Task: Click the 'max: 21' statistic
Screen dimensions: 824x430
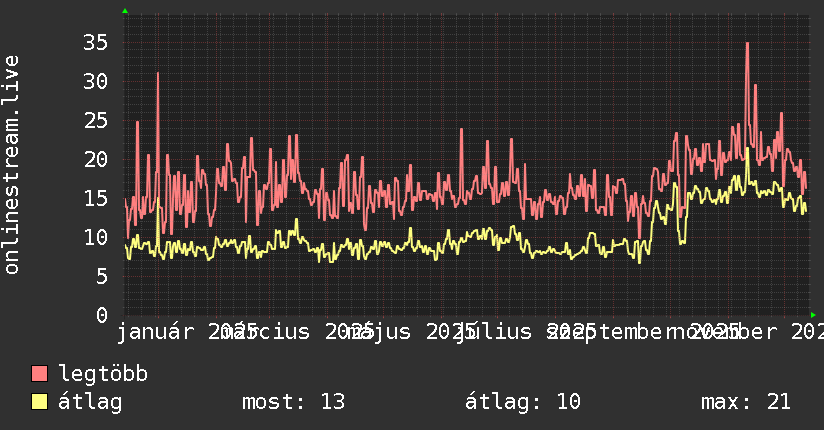Action: point(746,402)
